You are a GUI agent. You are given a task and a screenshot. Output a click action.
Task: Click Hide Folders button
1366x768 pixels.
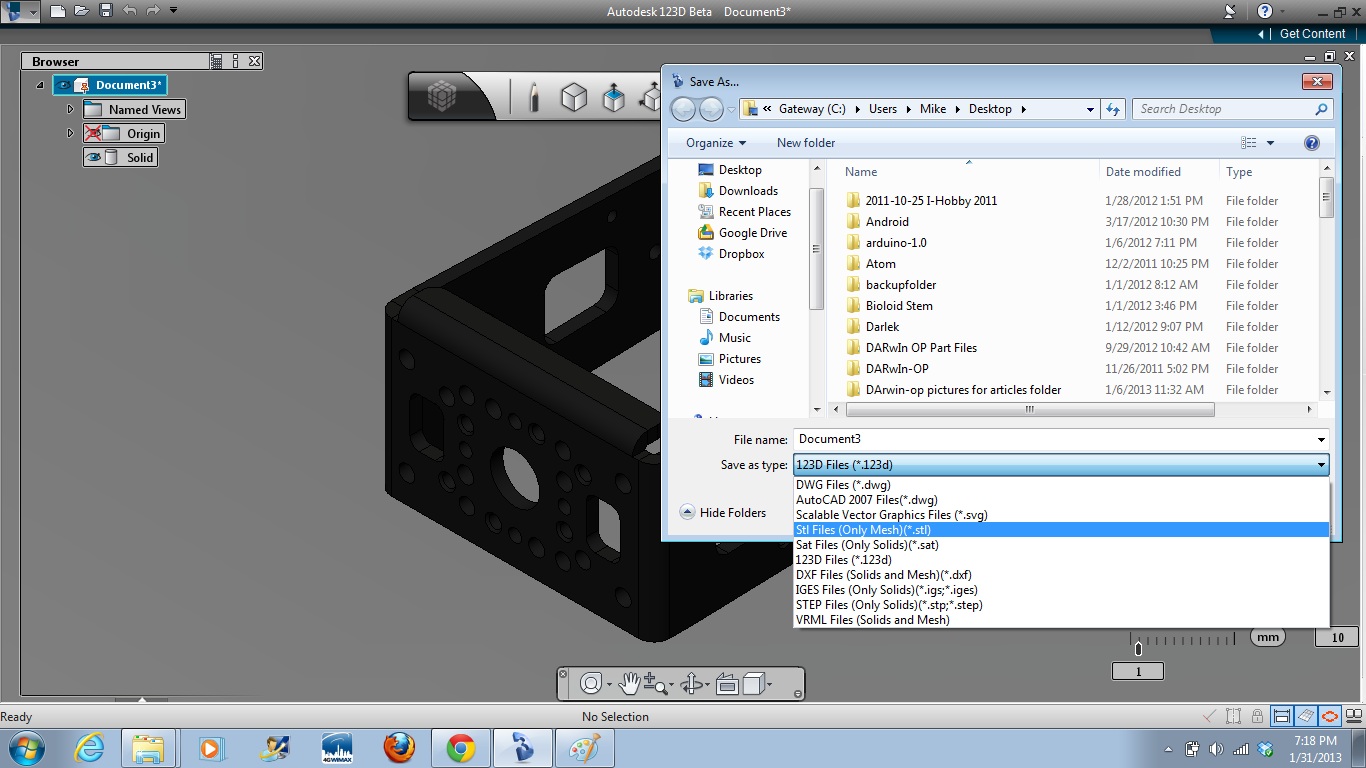[x=723, y=512]
